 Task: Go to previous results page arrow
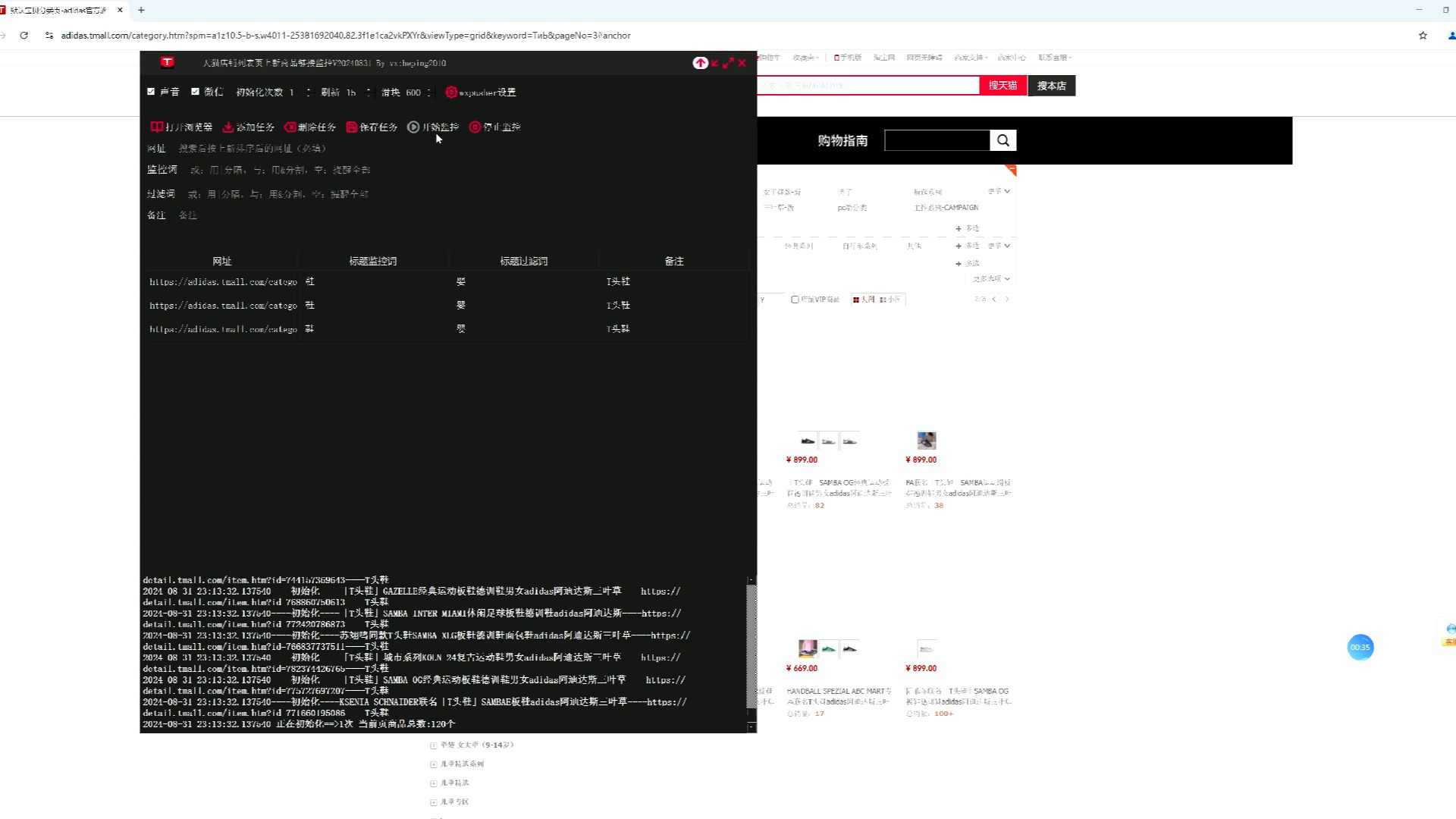(994, 300)
